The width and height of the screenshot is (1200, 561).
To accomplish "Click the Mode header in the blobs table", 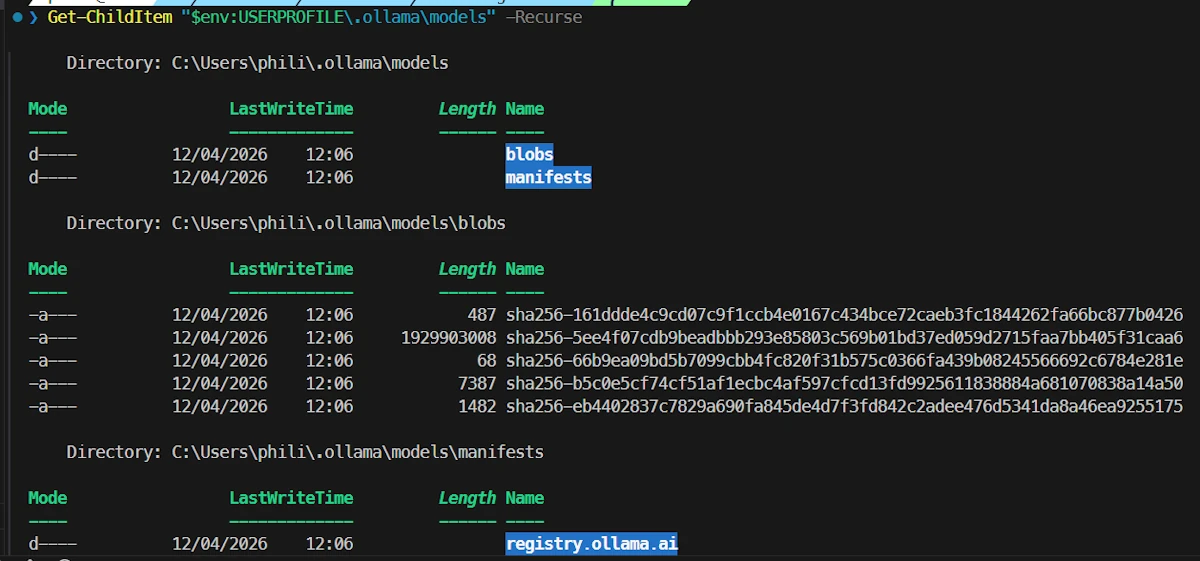I will point(47,269).
